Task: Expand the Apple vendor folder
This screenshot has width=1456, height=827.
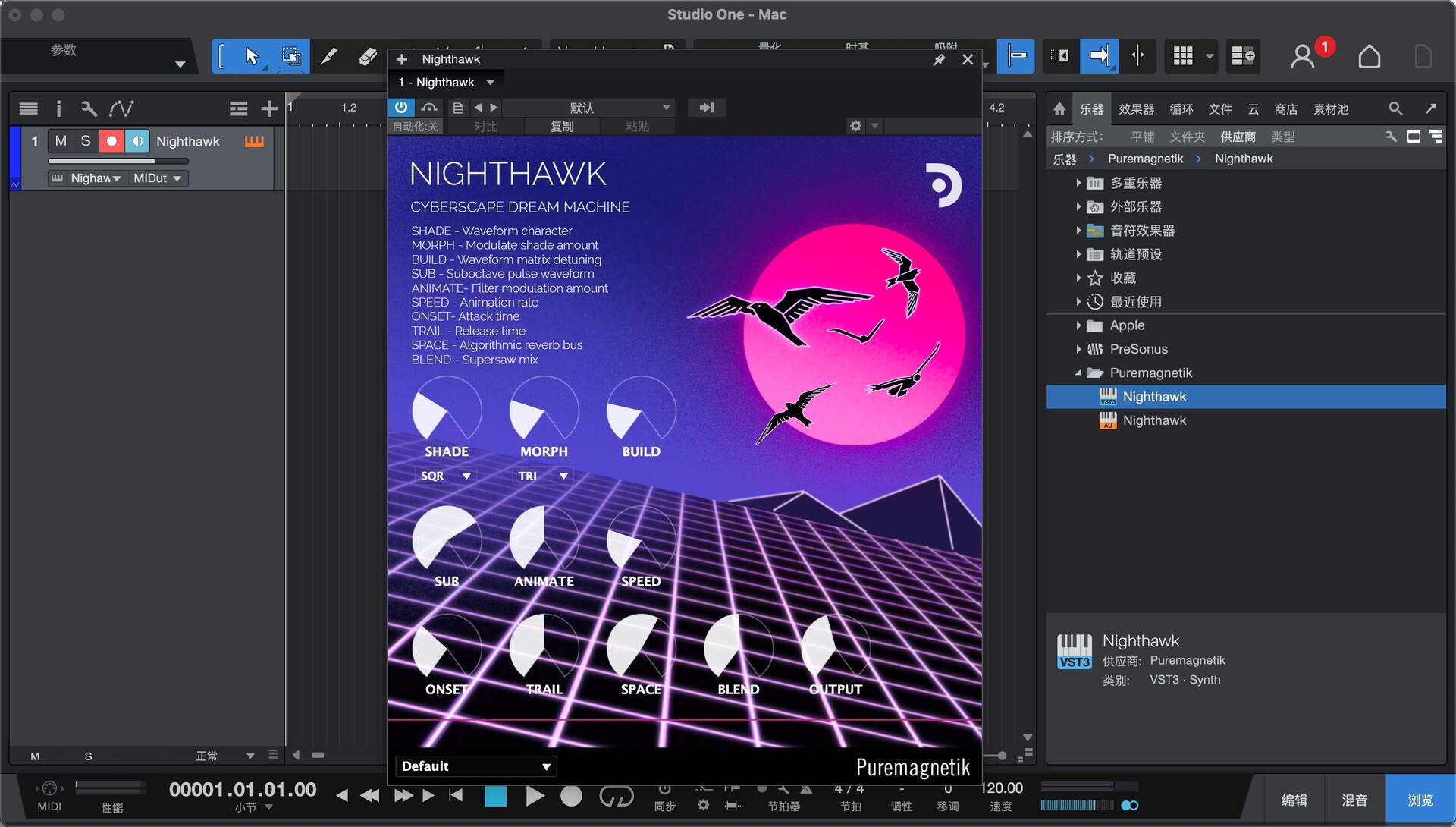Action: pyautogui.click(x=1078, y=325)
